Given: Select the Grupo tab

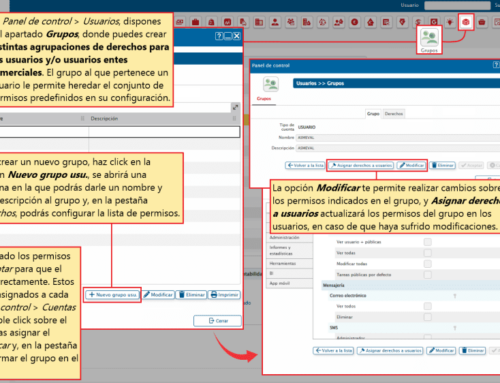Looking at the screenshot, I should 373,114.
